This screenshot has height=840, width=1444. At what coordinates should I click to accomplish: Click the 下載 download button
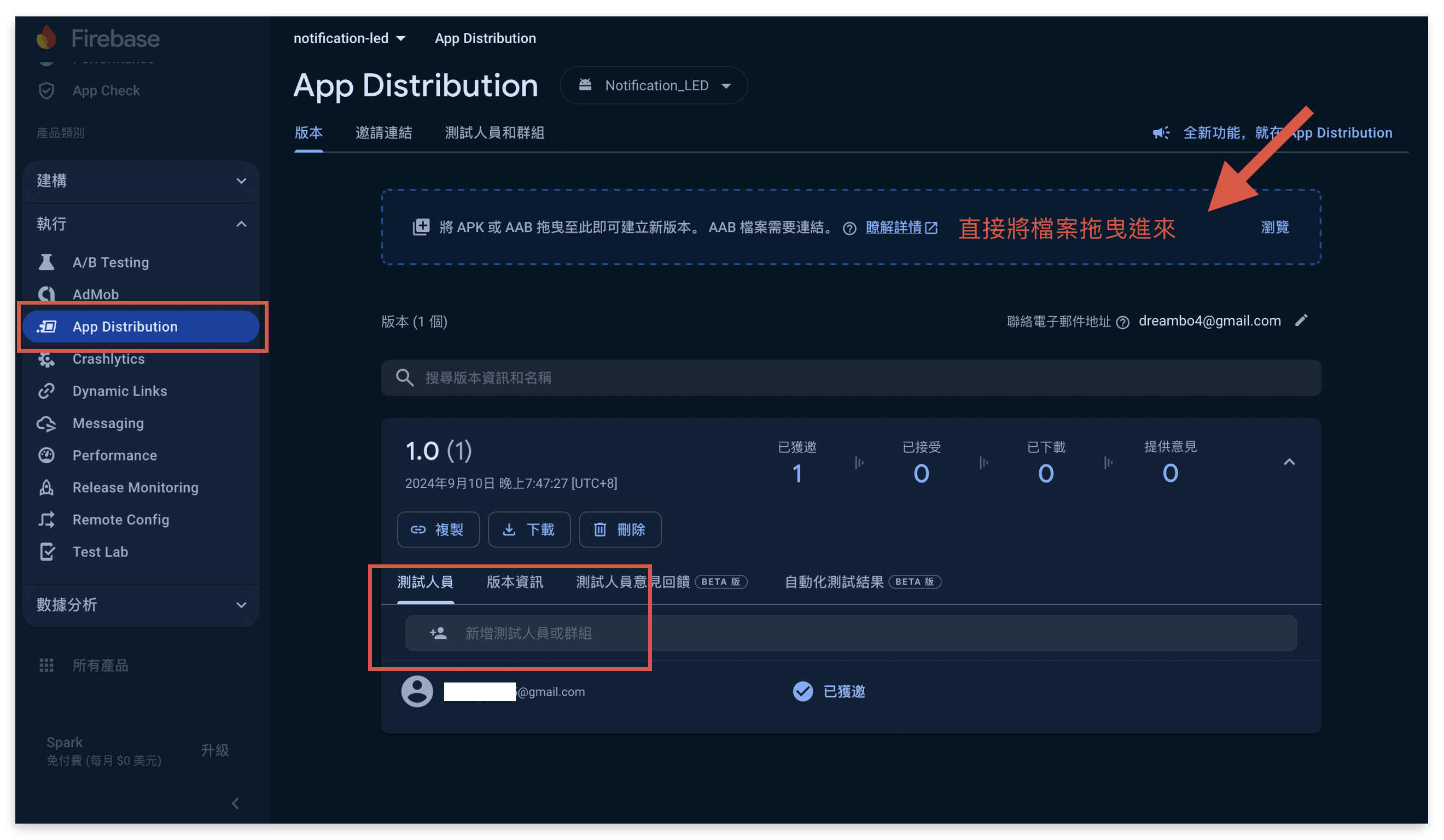coord(529,529)
